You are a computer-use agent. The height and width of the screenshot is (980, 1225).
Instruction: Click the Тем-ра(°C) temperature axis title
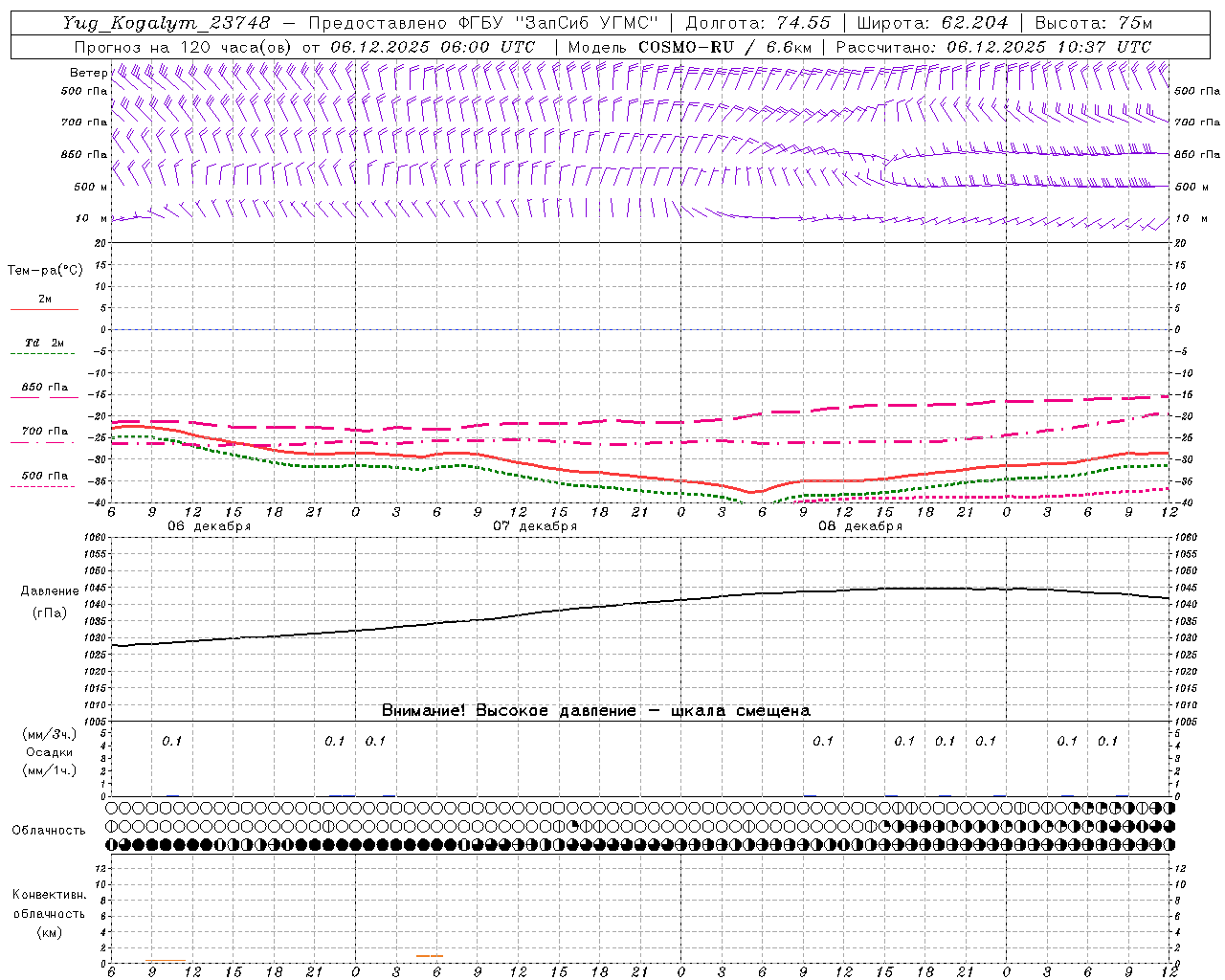pyautogui.click(x=45, y=271)
